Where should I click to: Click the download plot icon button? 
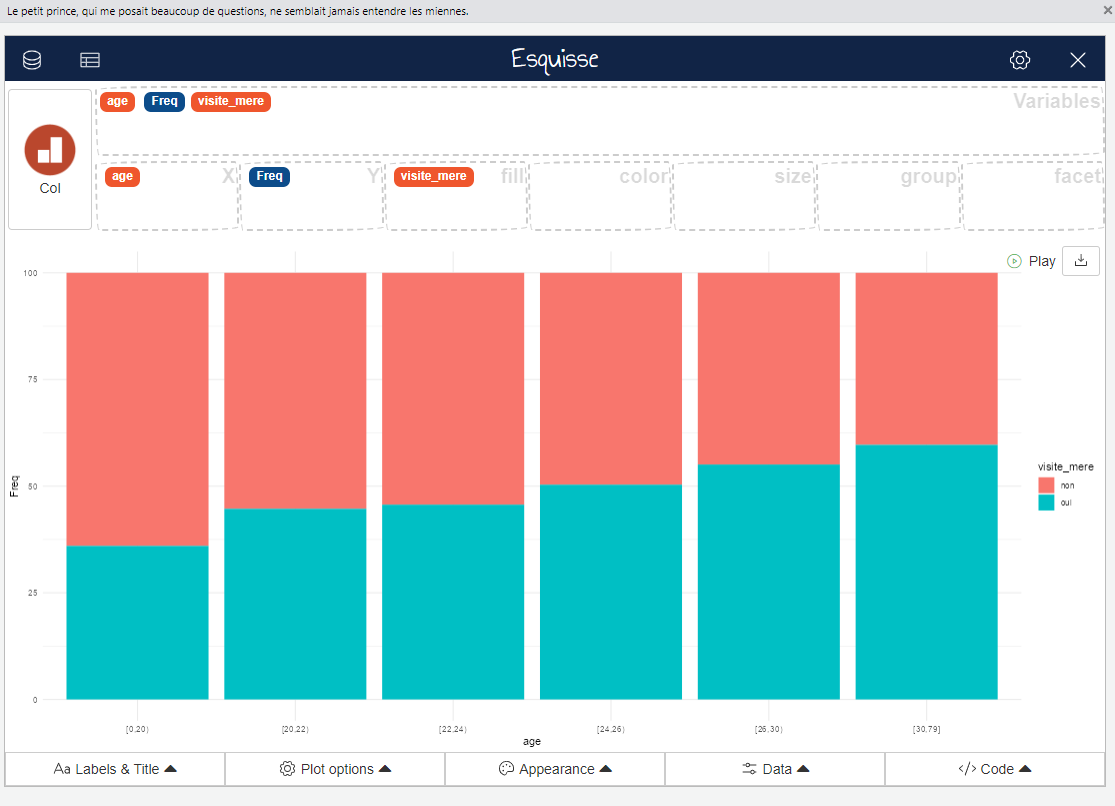pyautogui.click(x=1080, y=260)
